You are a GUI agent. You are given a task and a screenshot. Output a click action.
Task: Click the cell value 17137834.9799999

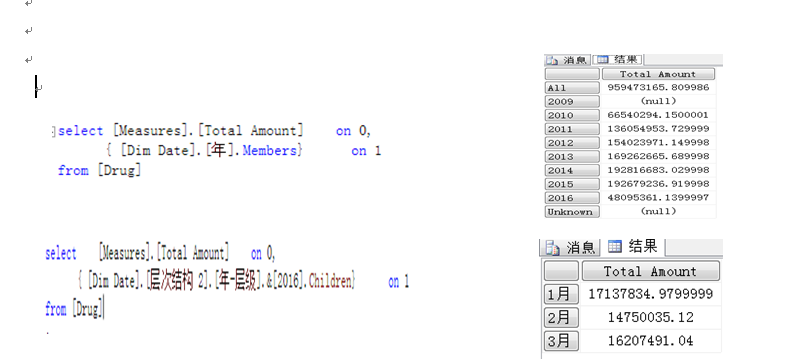pos(651,294)
